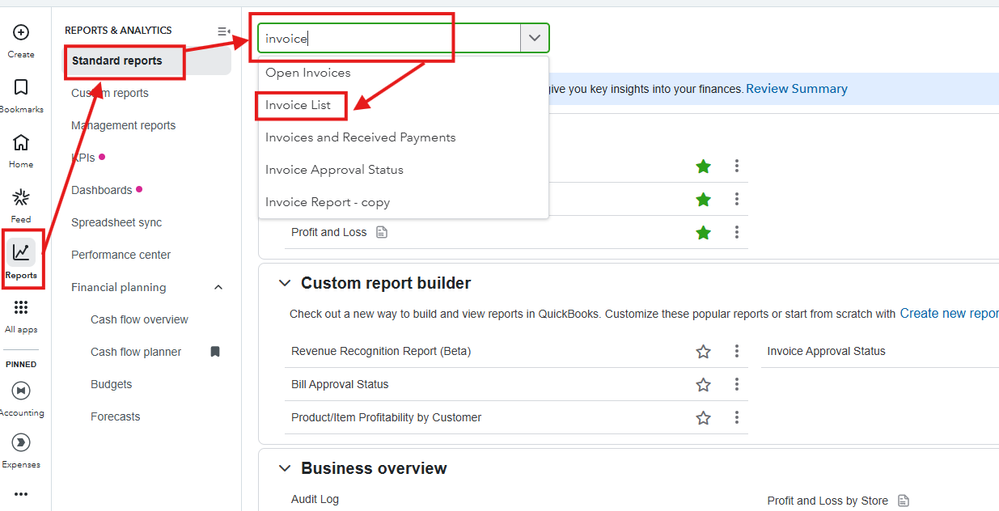Select Invoice List from the suggestions
Image resolution: width=999 pixels, height=511 pixels.
click(x=298, y=105)
